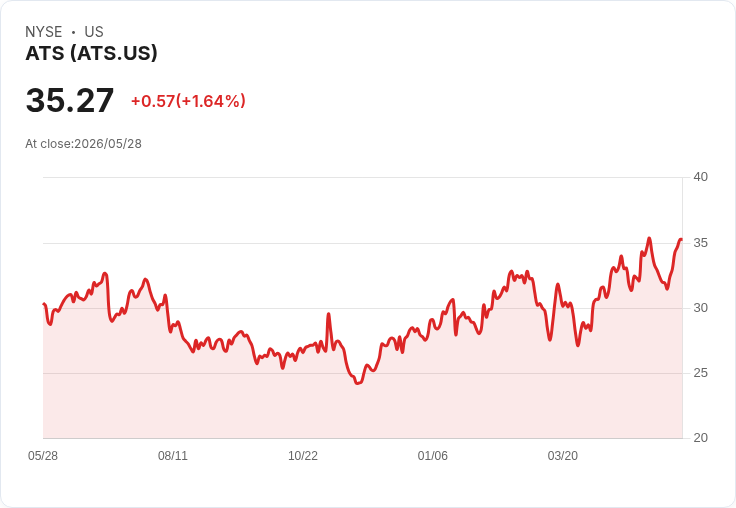Click the 05/28 date axis label
736x508 pixels.
pyautogui.click(x=43, y=455)
